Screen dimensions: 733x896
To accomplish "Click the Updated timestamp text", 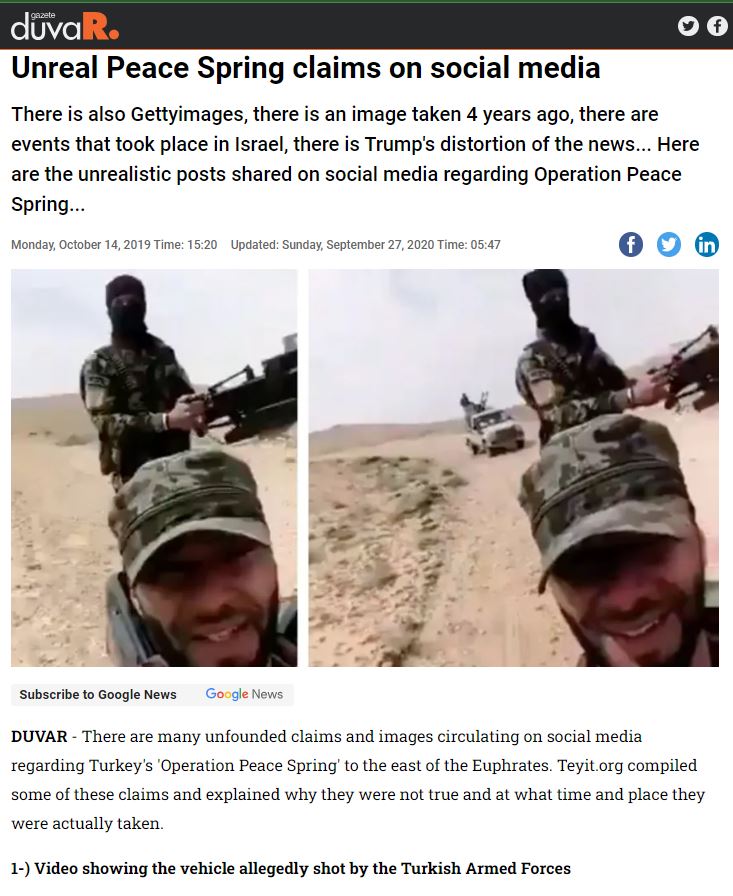I will [366, 245].
